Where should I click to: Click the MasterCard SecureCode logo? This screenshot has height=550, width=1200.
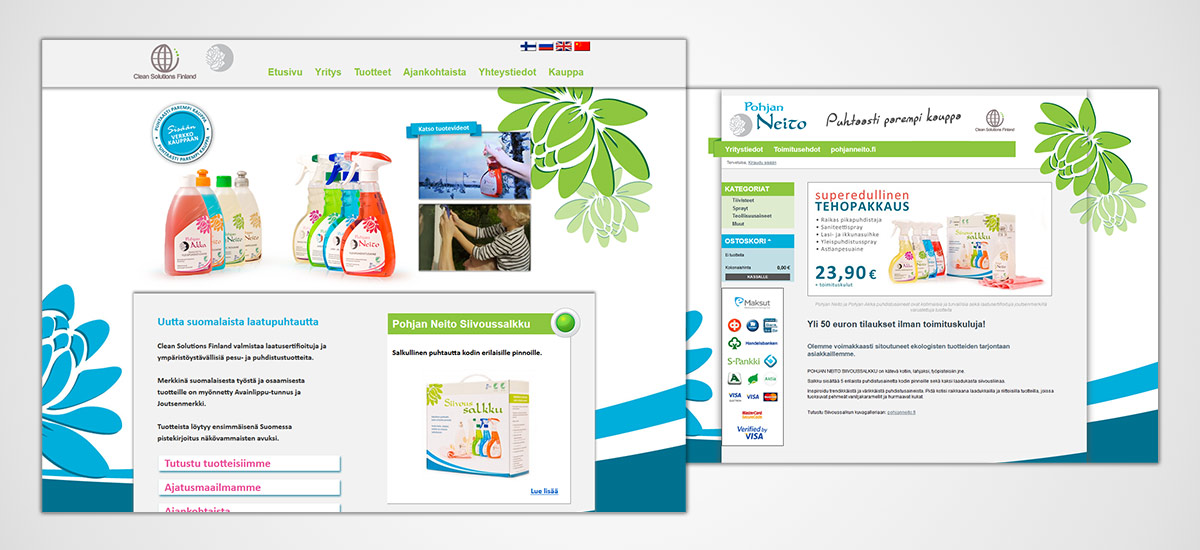point(752,414)
